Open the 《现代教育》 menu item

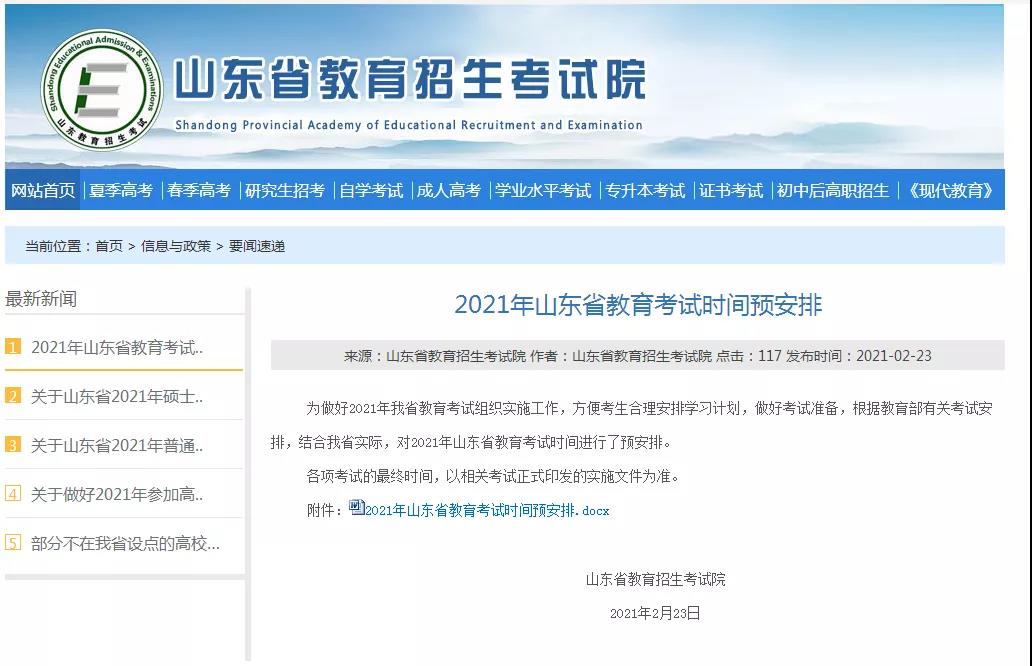click(950, 190)
